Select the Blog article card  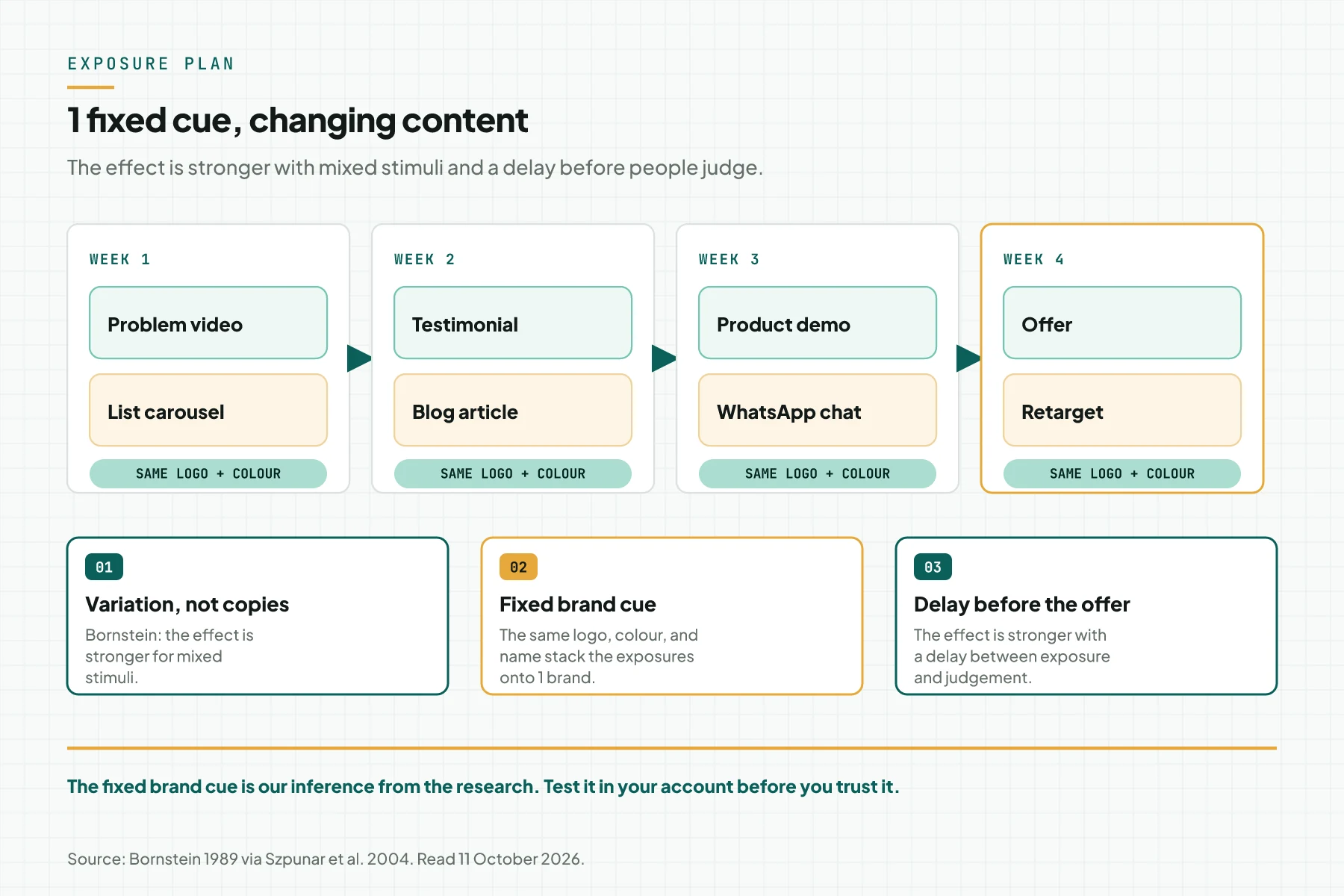coord(513,410)
